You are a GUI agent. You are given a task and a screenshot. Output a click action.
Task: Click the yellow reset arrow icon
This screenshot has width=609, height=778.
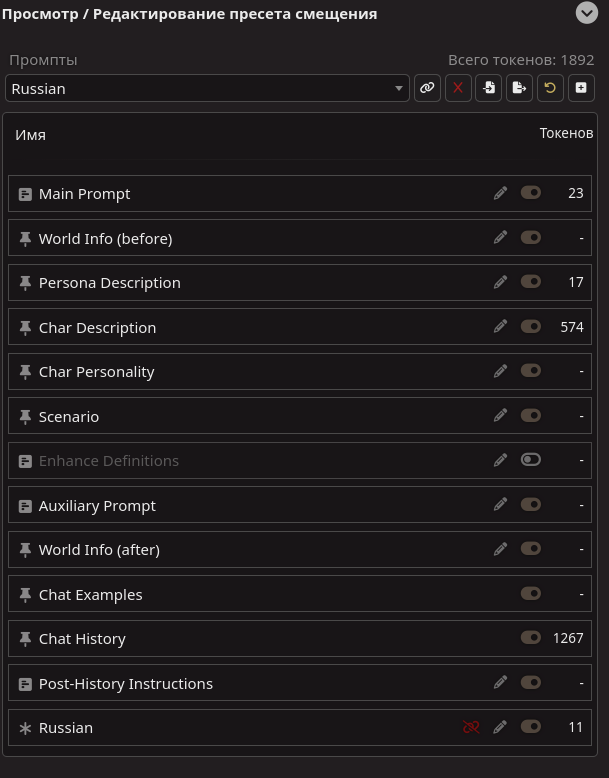tap(549, 88)
